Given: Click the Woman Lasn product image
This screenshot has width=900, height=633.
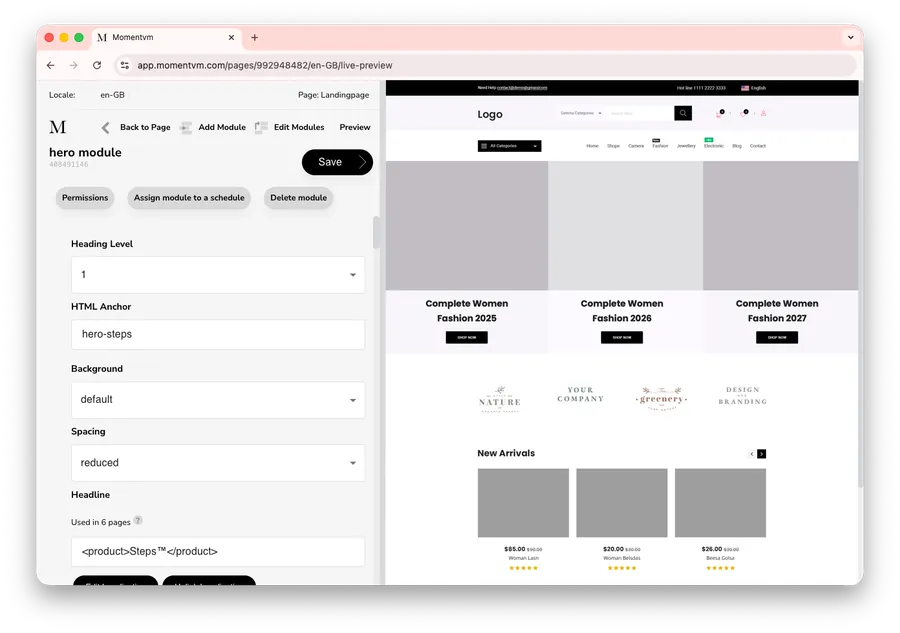Looking at the screenshot, I should 523,503.
